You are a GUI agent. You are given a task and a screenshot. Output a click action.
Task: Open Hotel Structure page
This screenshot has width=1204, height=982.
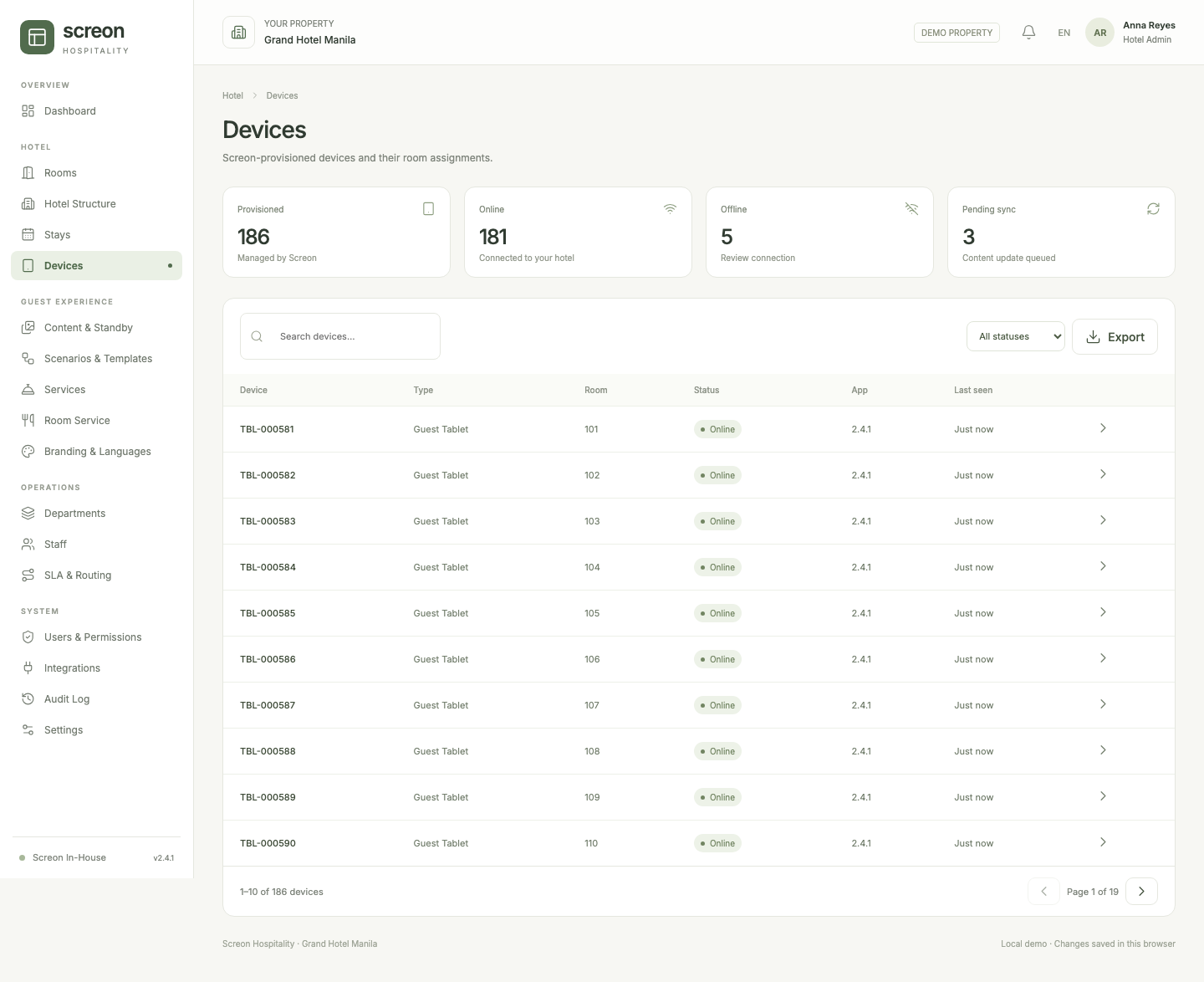(96, 204)
